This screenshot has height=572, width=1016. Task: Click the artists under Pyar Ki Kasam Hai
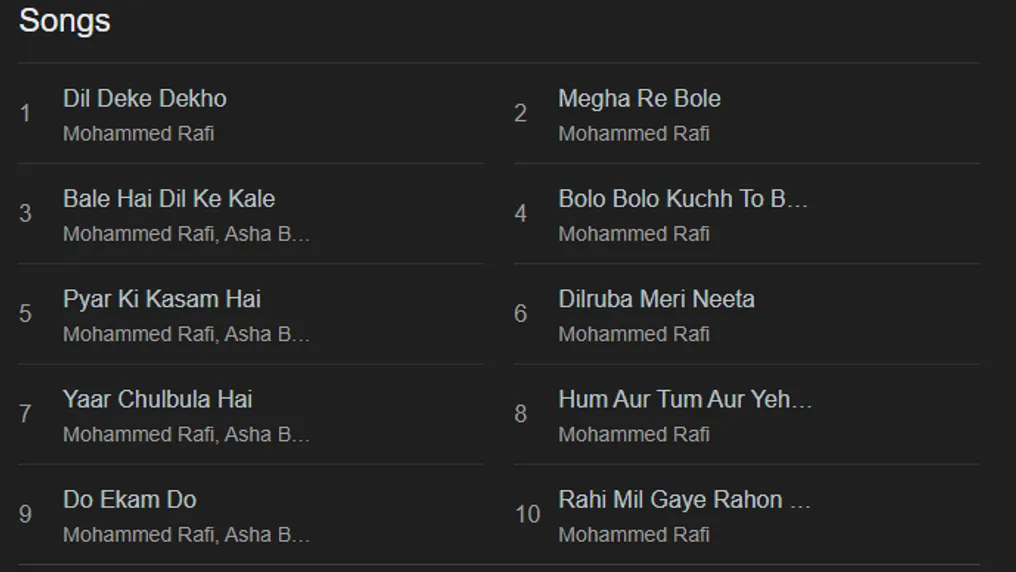click(186, 334)
